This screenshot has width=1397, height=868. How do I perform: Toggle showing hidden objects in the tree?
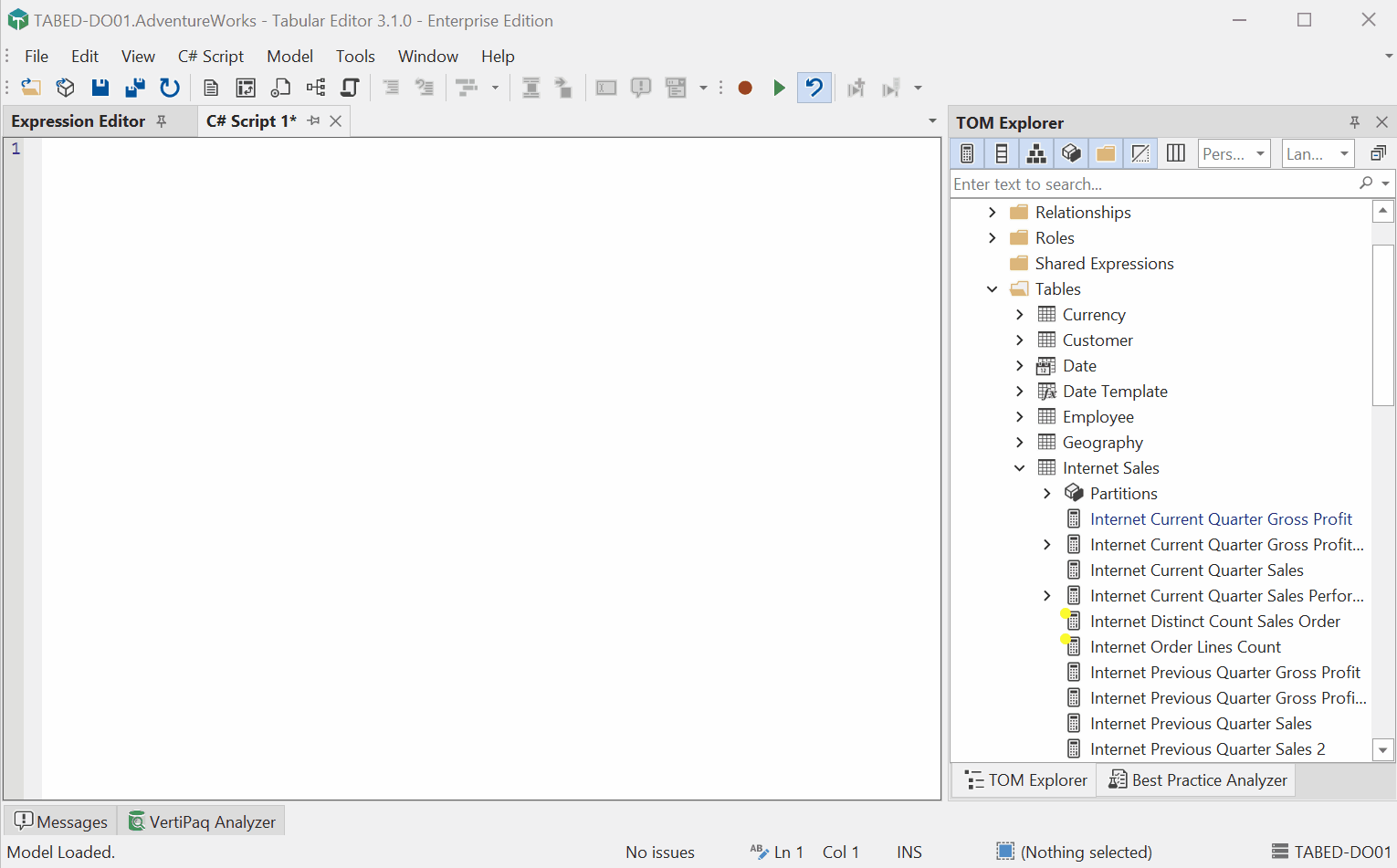[x=1140, y=153]
